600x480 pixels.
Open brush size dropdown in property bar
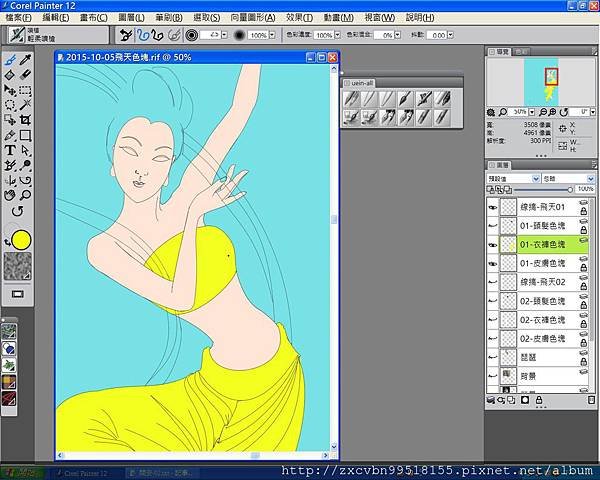pyautogui.click(x=224, y=35)
